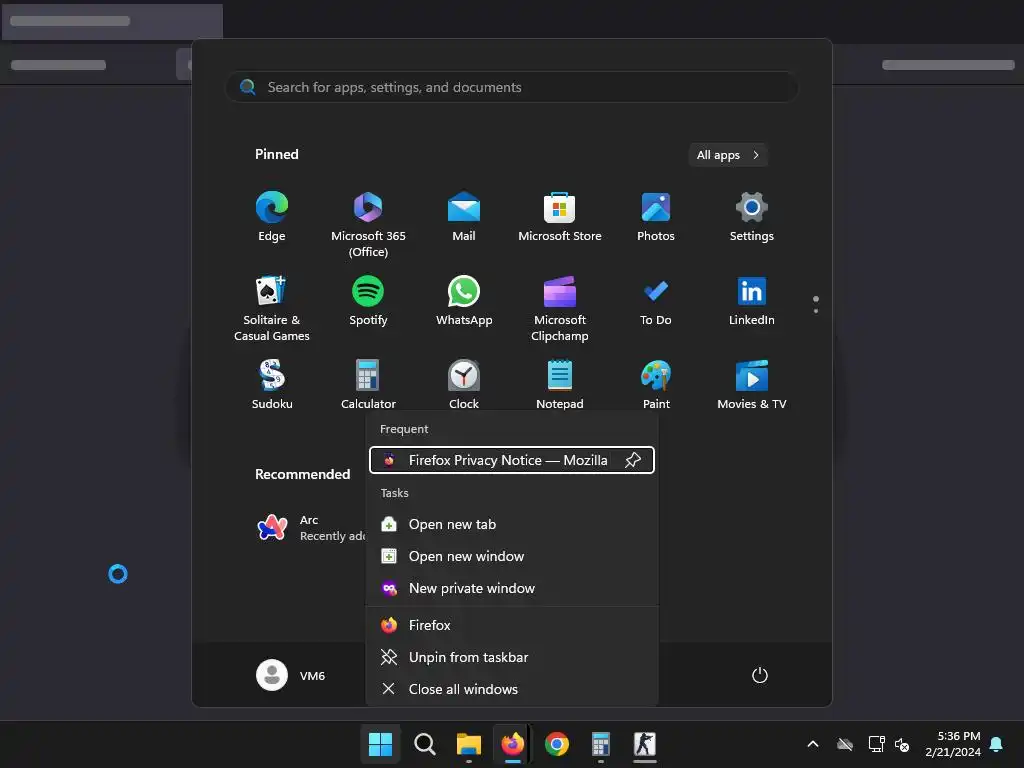Go to next pinned apps page dots
Screen dimensions: 1024x768
click(x=816, y=304)
